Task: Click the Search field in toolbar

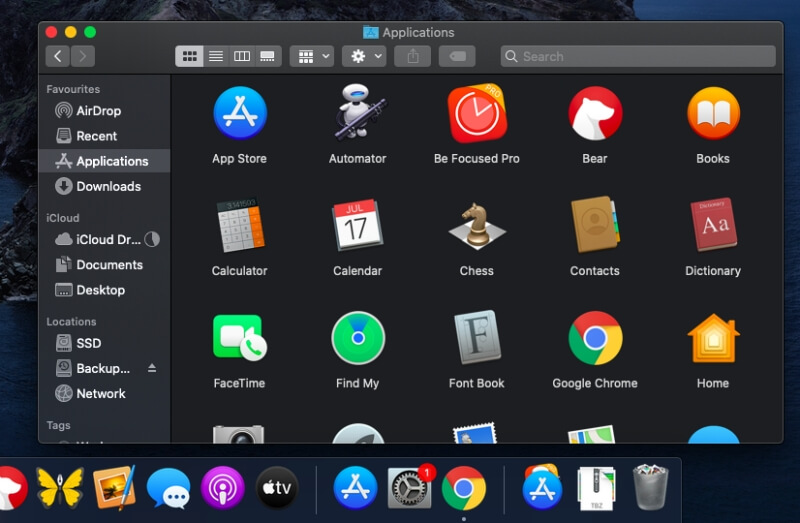Action: coord(640,56)
